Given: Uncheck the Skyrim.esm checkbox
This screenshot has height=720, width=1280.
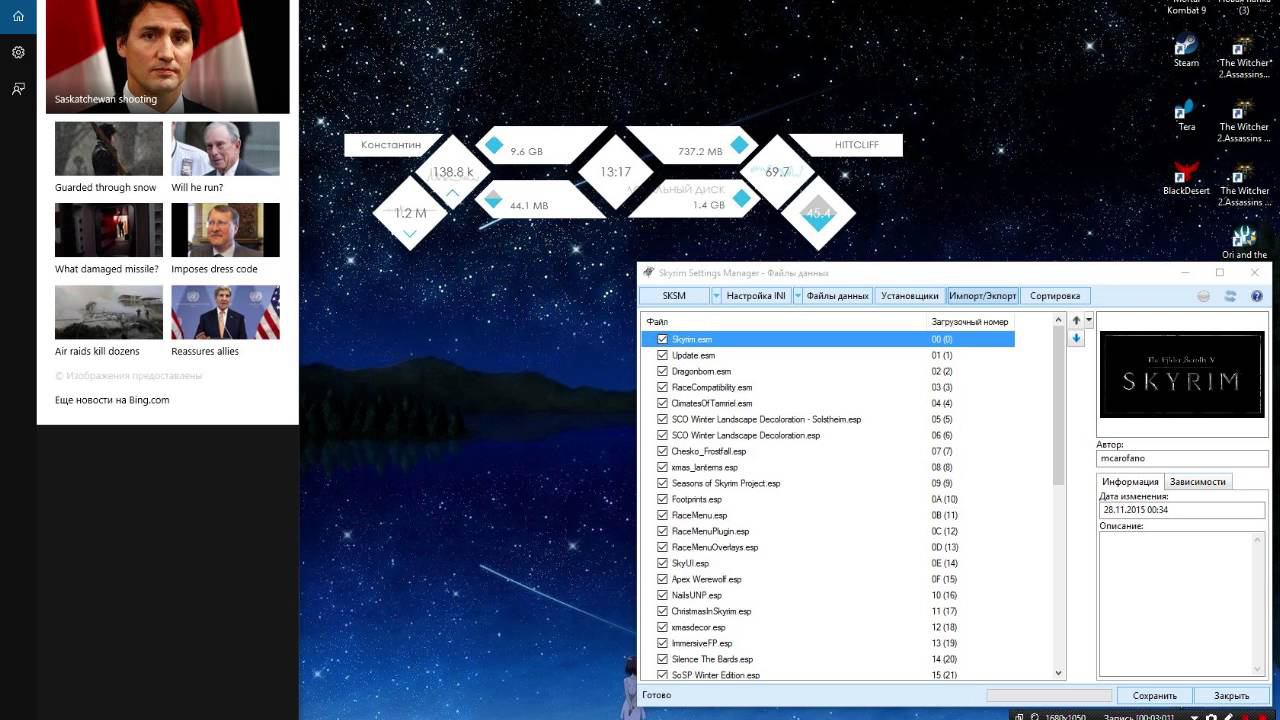Looking at the screenshot, I should 662,339.
